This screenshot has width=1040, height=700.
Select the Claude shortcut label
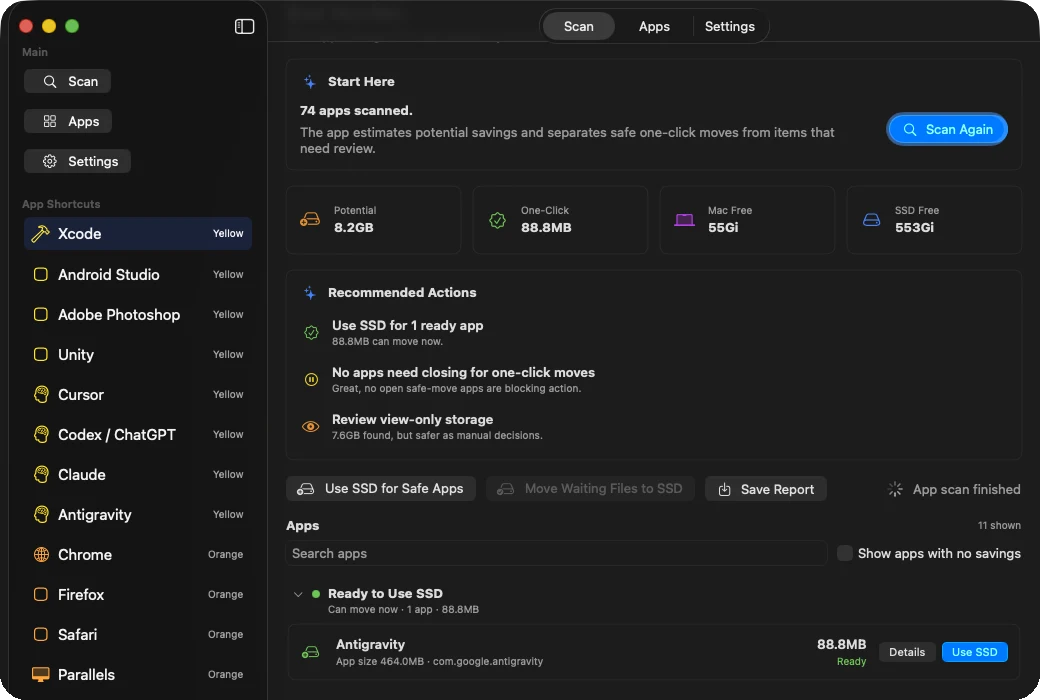82,475
